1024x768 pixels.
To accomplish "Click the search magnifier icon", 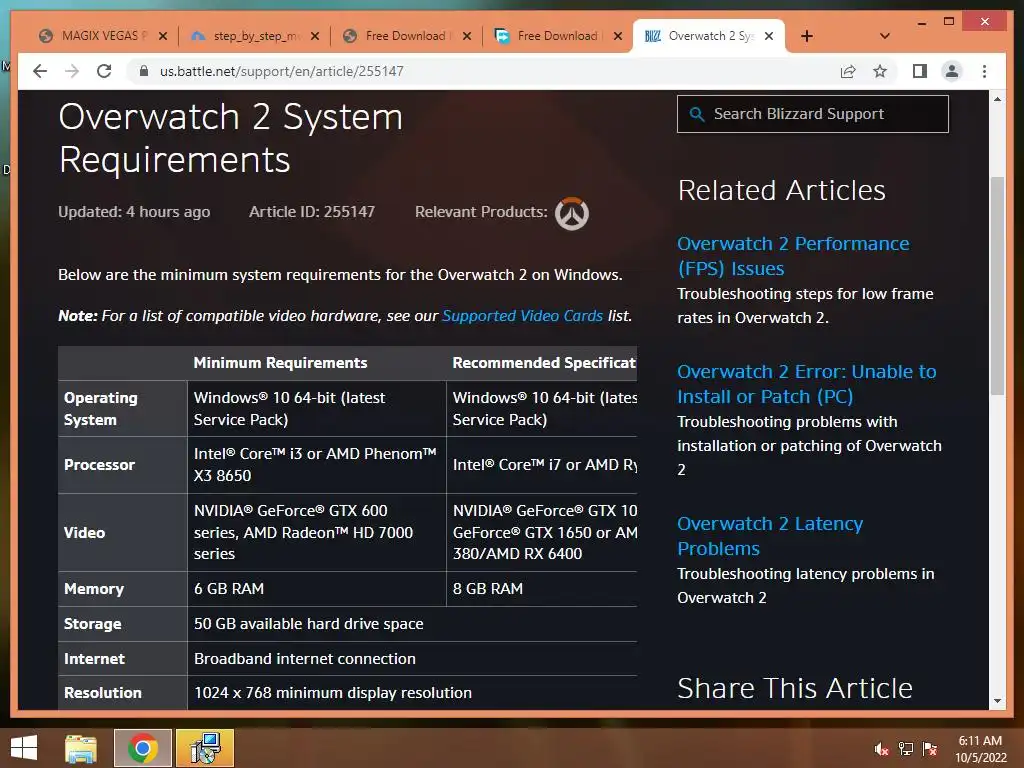I will [x=697, y=114].
